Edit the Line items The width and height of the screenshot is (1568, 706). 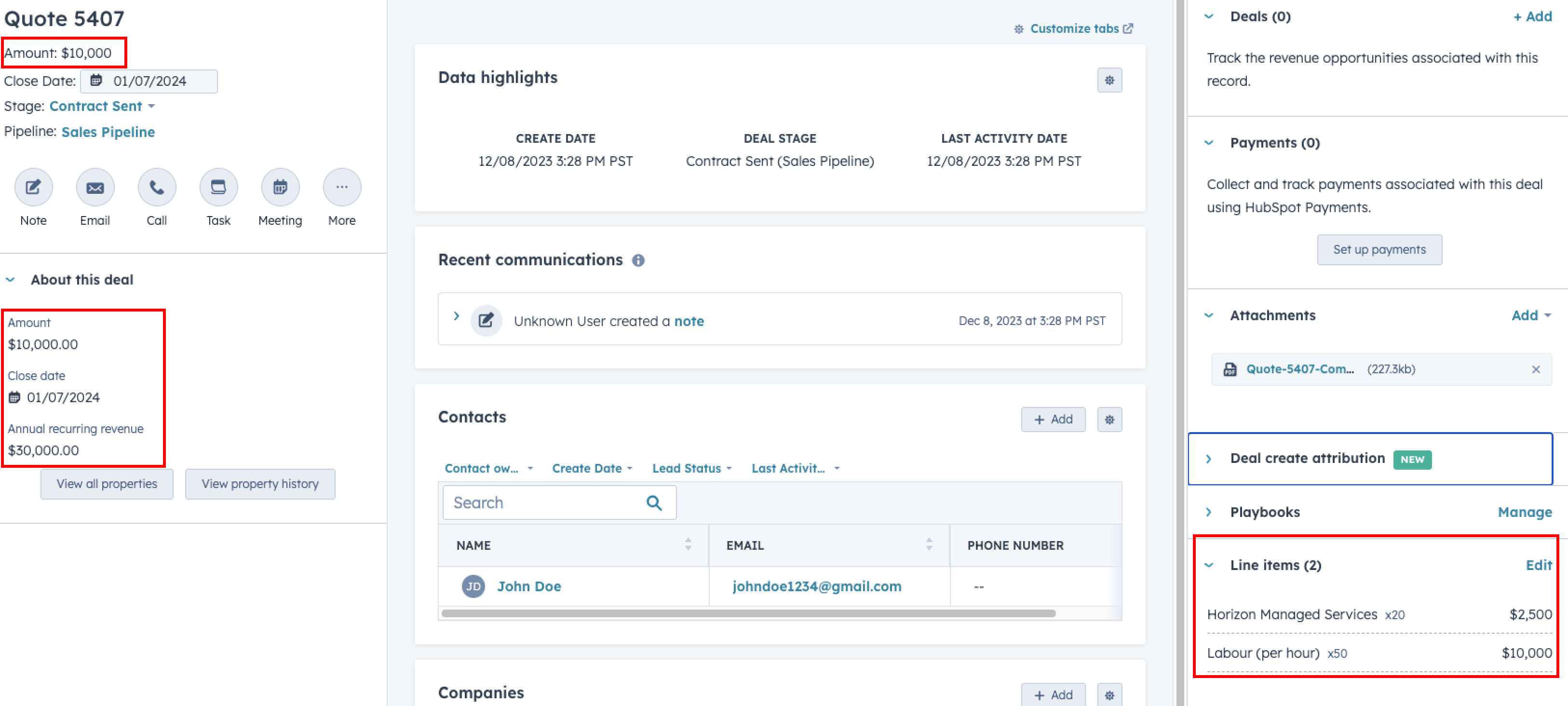coord(1538,565)
